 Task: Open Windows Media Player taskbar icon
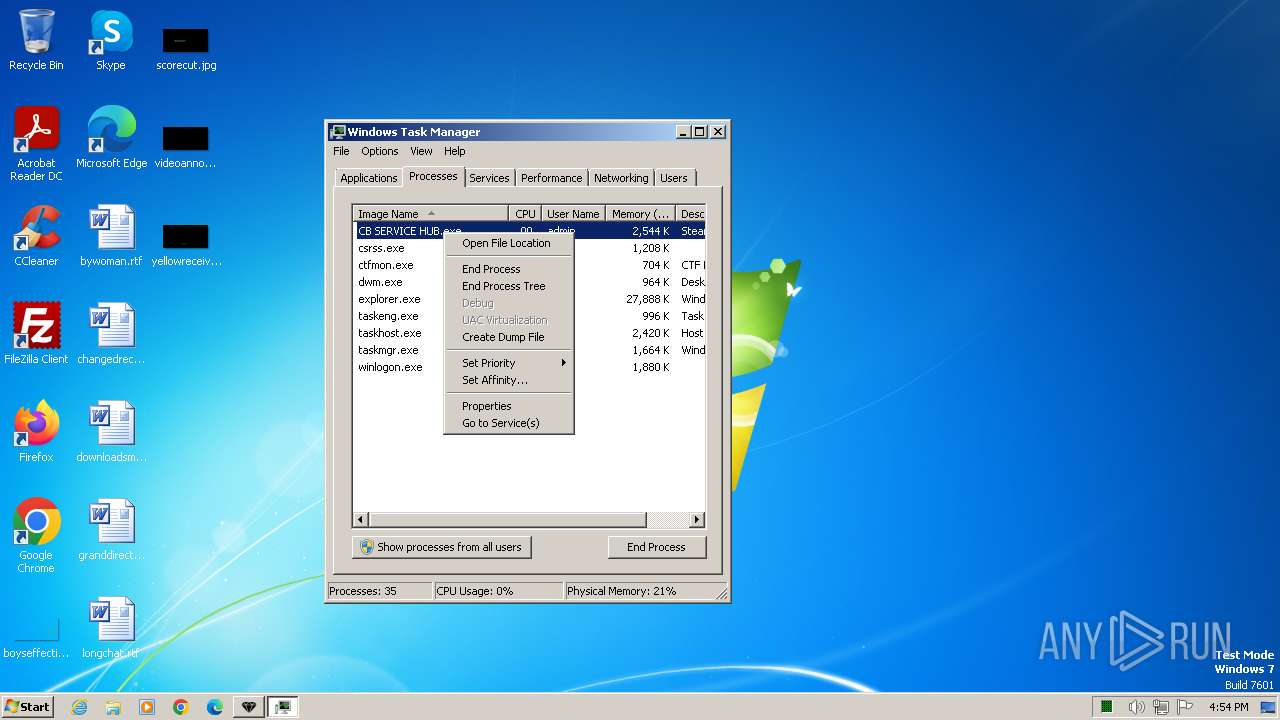tap(147, 707)
